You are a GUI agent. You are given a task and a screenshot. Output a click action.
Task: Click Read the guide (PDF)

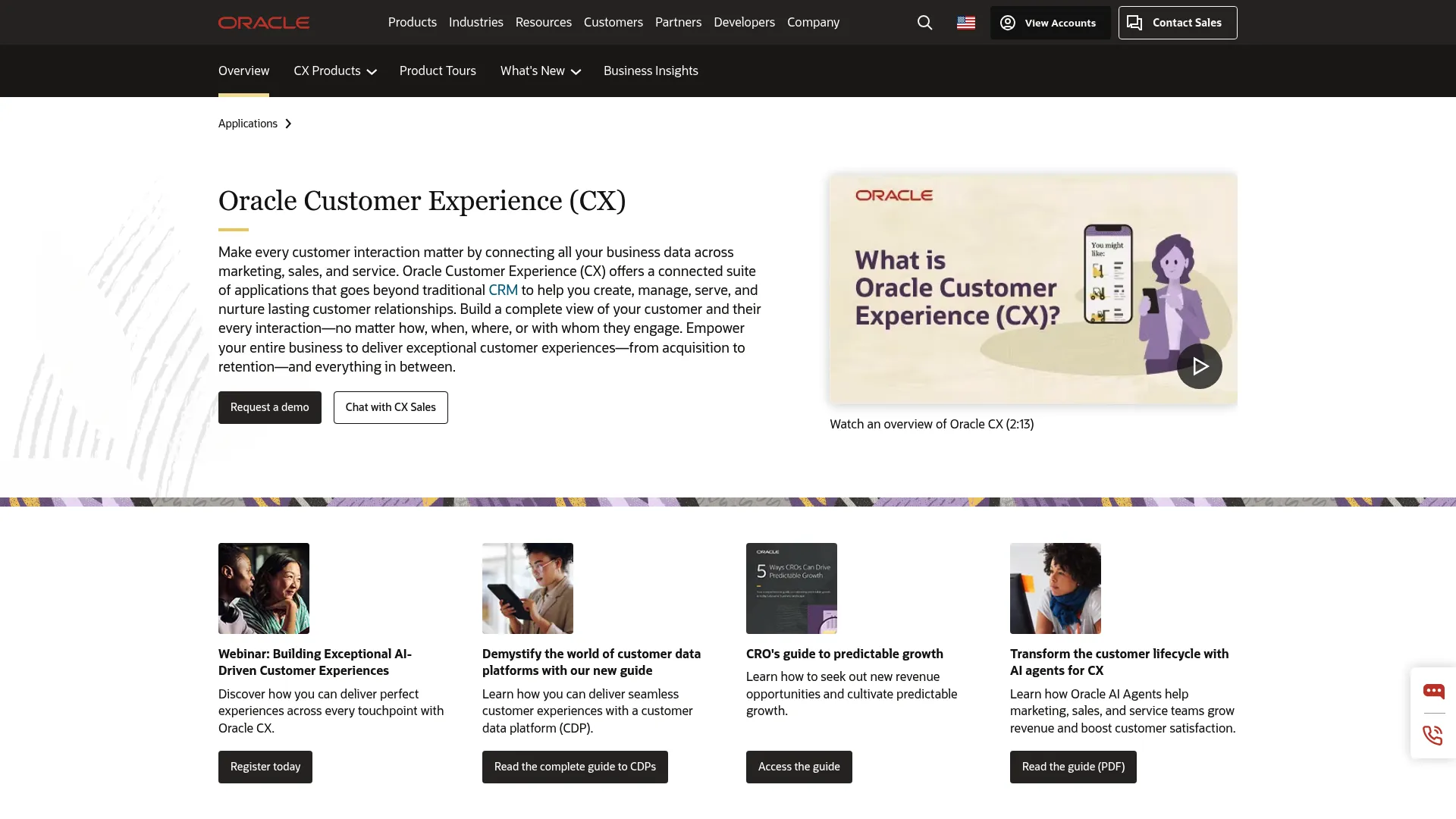click(1072, 767)
